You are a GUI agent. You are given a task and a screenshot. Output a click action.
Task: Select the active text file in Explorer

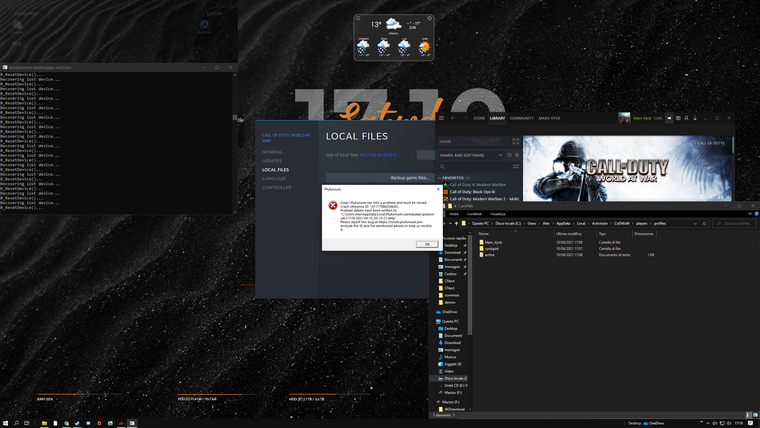pos(489,254)
